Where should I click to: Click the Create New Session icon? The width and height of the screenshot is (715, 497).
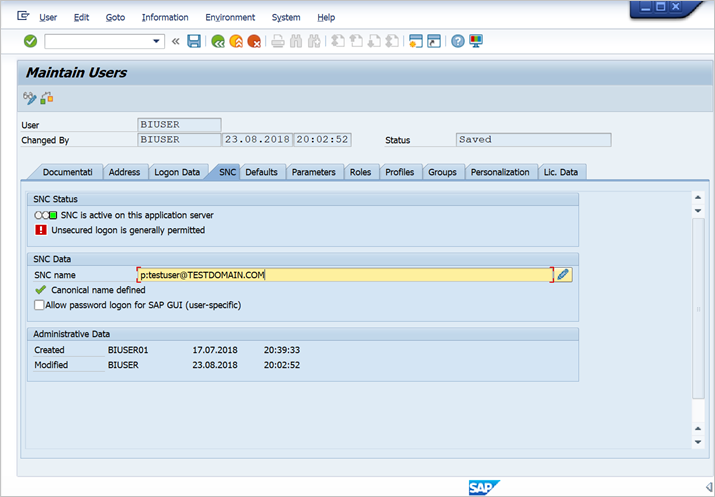[x=416, y=41]
